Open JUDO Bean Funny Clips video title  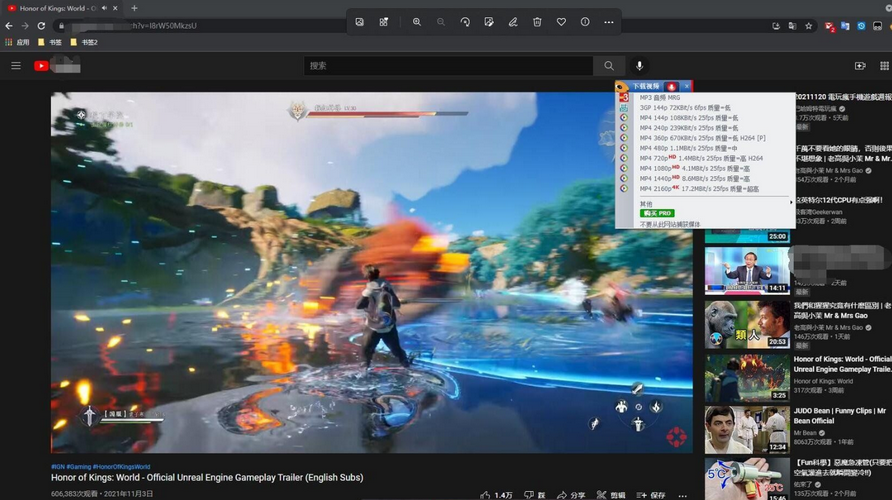pyautogui.click(x=840, y=416)
